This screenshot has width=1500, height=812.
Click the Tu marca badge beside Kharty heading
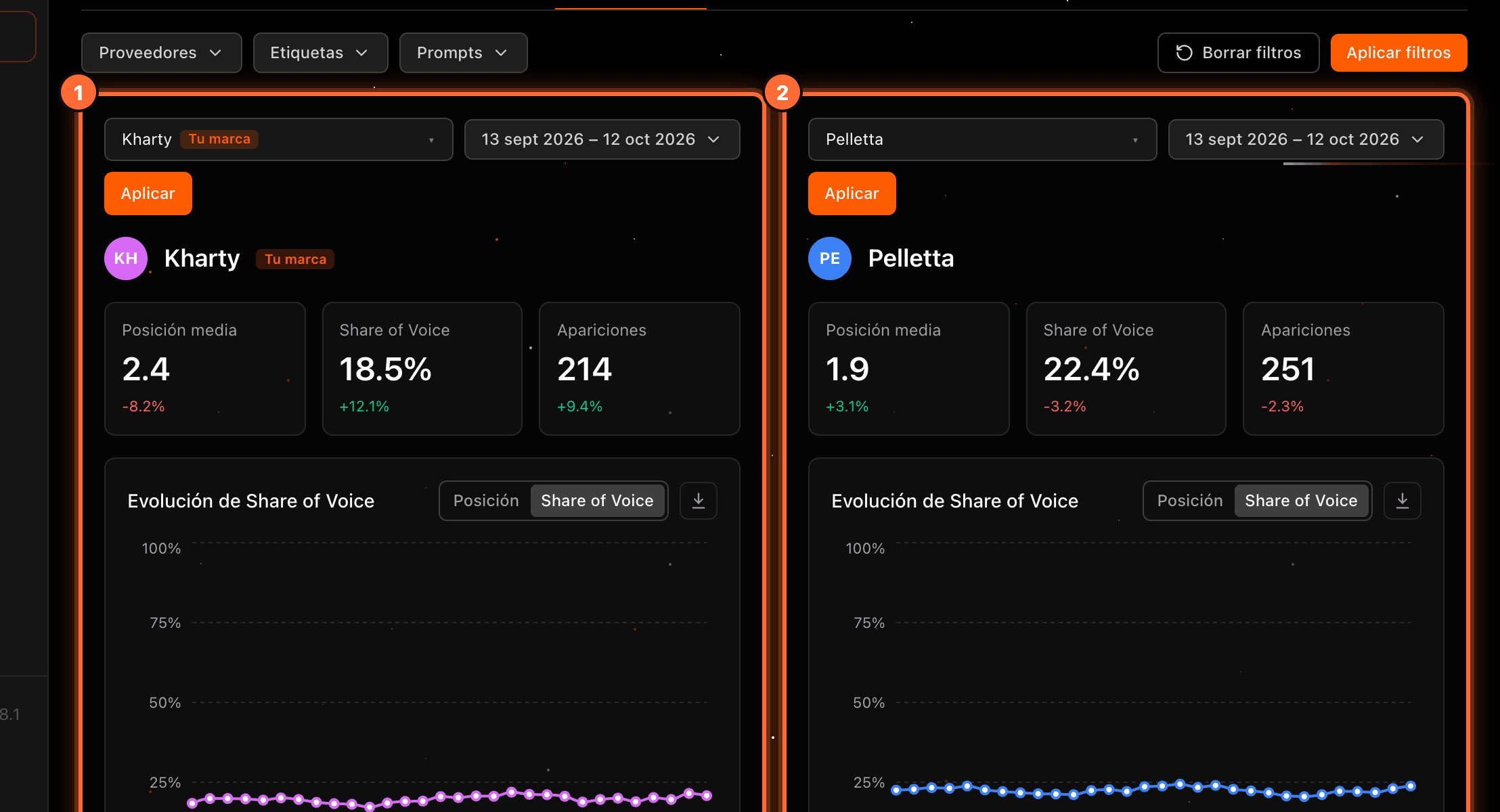[295, 259]
